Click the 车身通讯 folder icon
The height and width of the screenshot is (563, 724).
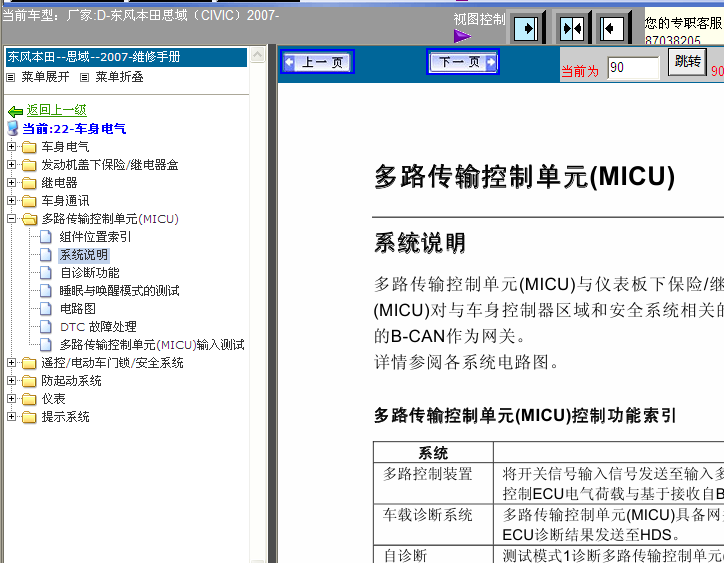coord(29,201)
